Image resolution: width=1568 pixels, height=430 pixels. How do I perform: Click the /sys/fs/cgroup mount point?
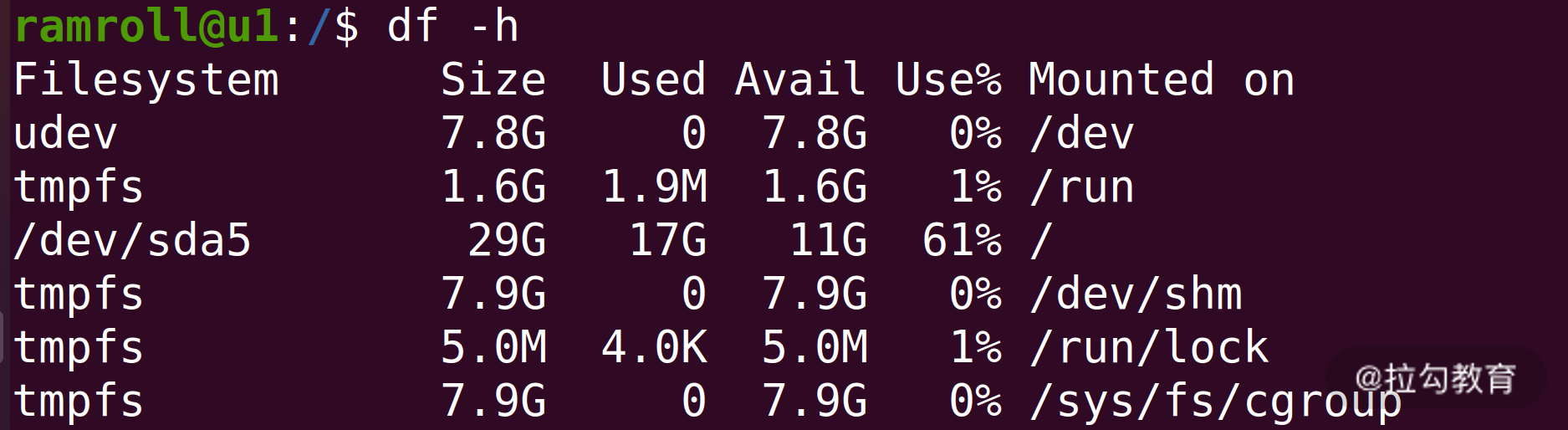[1216, 402]
